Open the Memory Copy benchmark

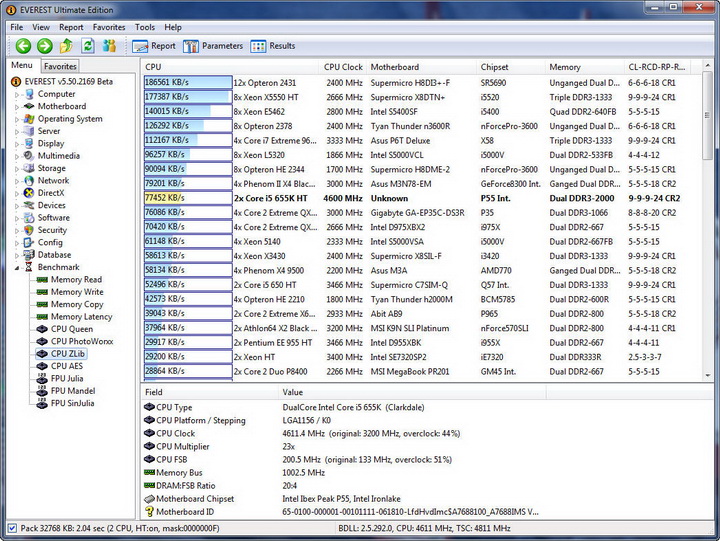[77, 304]
